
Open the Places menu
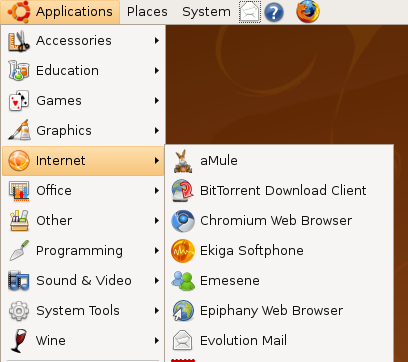click(147, 12)
